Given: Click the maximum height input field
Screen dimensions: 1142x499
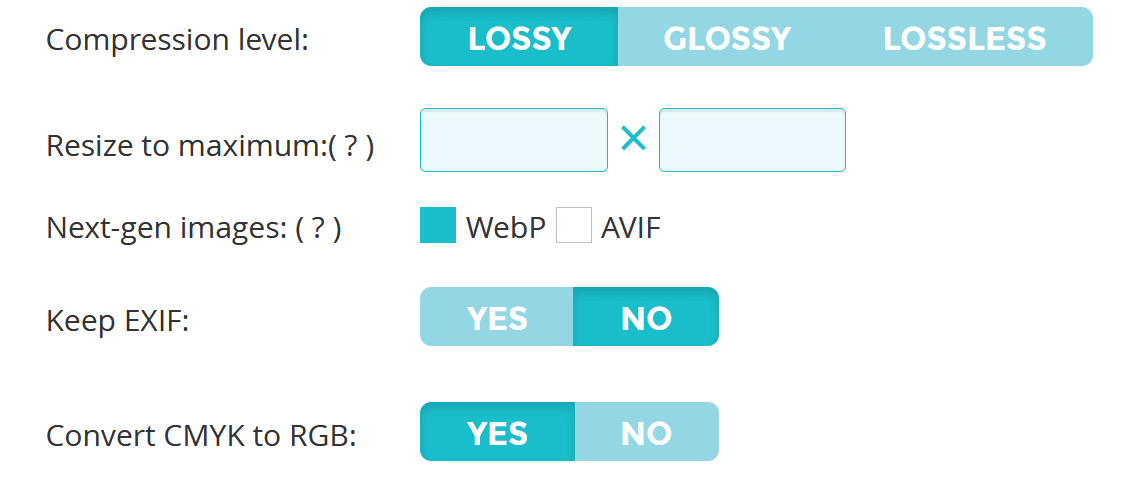Looking at the screenshot, I should tap(752, 140).
